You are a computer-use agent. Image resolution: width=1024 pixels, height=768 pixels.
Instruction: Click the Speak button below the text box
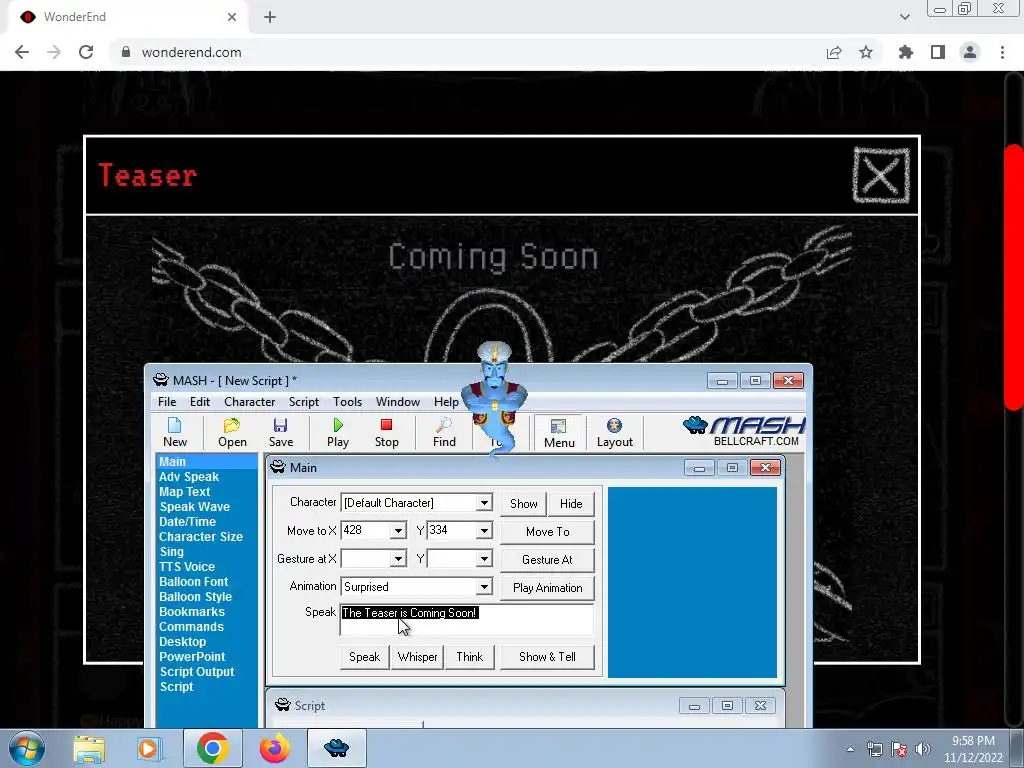(364, 657)
